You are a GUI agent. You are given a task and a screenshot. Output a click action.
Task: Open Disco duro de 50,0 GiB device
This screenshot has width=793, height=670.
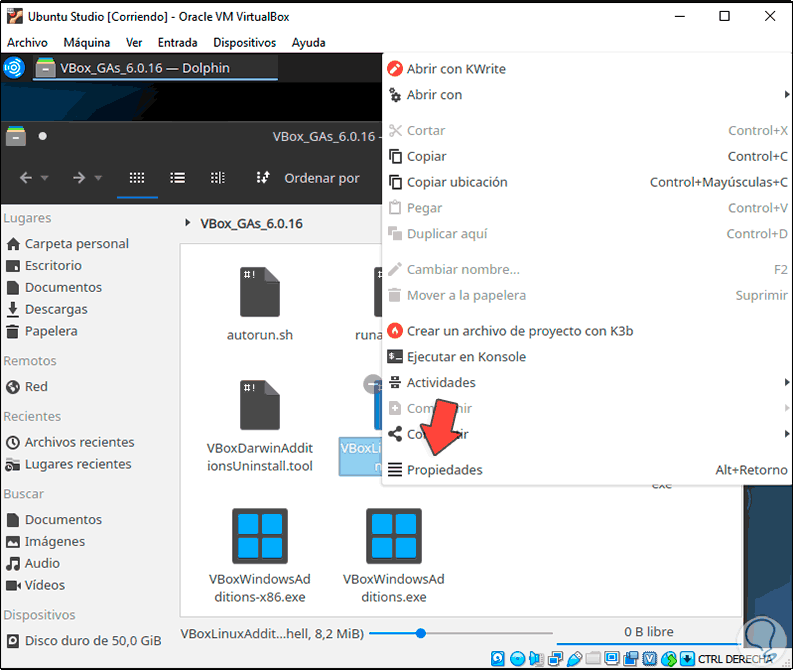(83, 641)
